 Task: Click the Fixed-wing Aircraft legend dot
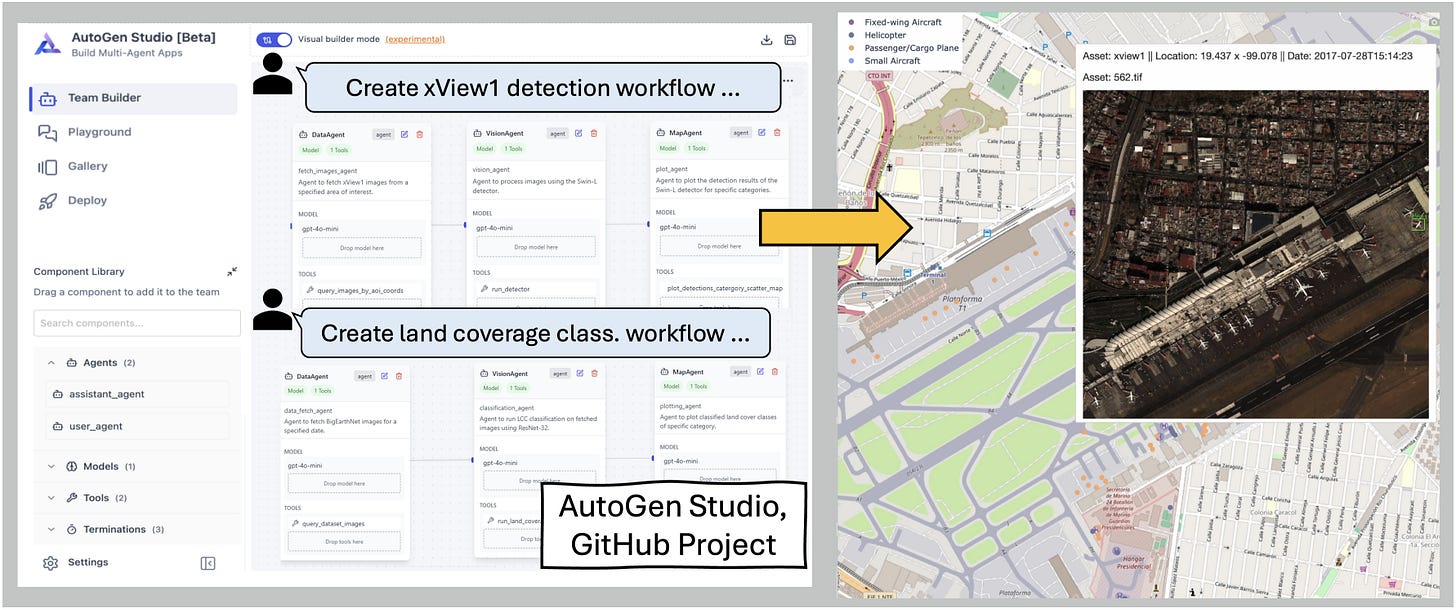tap(851, 22)
